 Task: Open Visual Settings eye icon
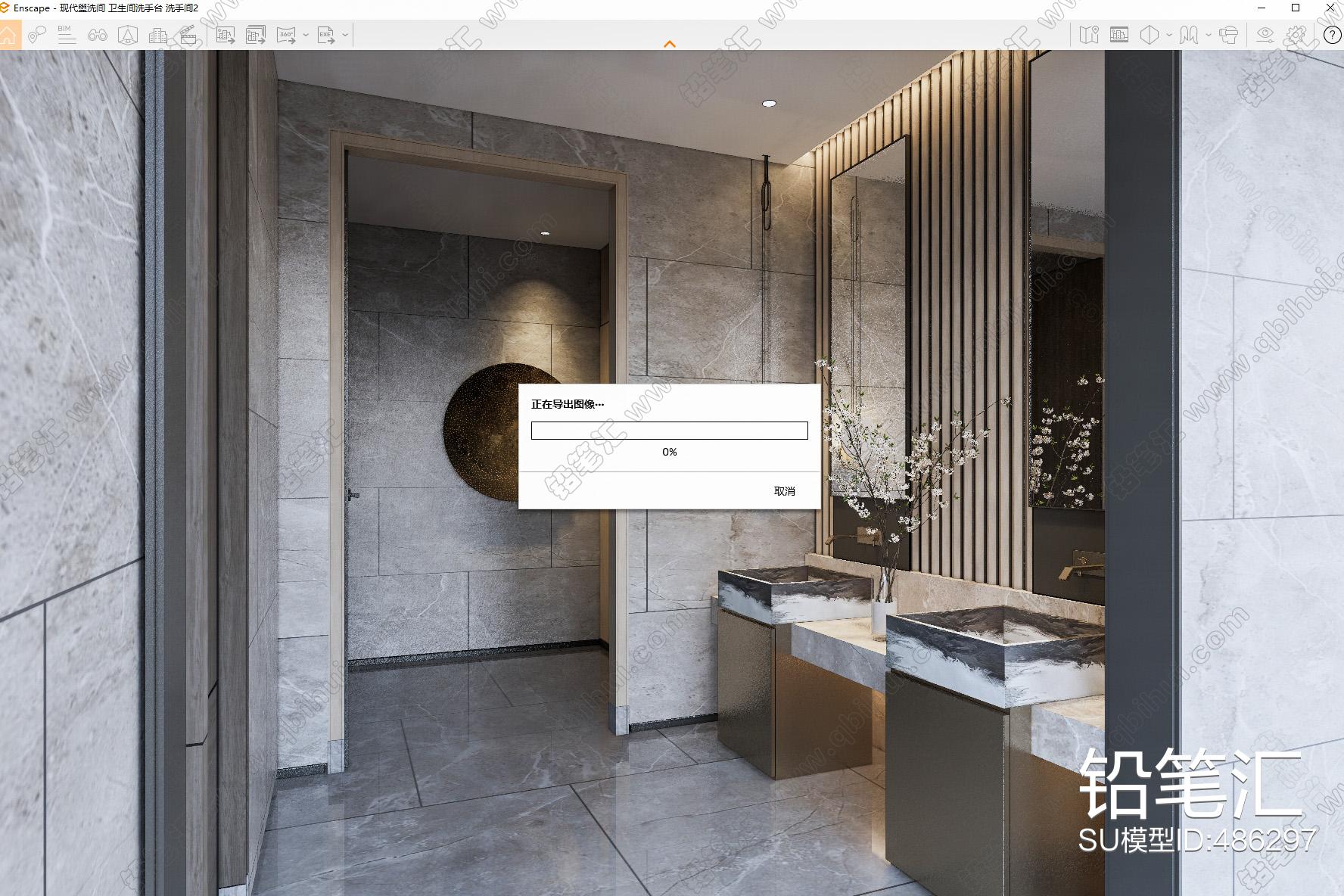point(1265,35)
